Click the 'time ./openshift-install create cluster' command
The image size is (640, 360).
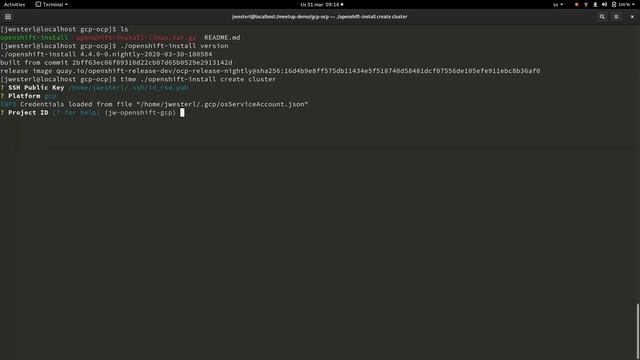tap(198, 79)
